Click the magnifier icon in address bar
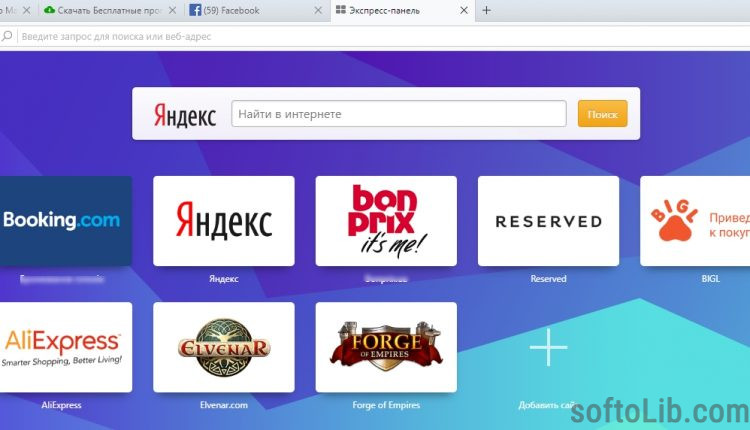 pyautogui.click(x=7, y=36)
